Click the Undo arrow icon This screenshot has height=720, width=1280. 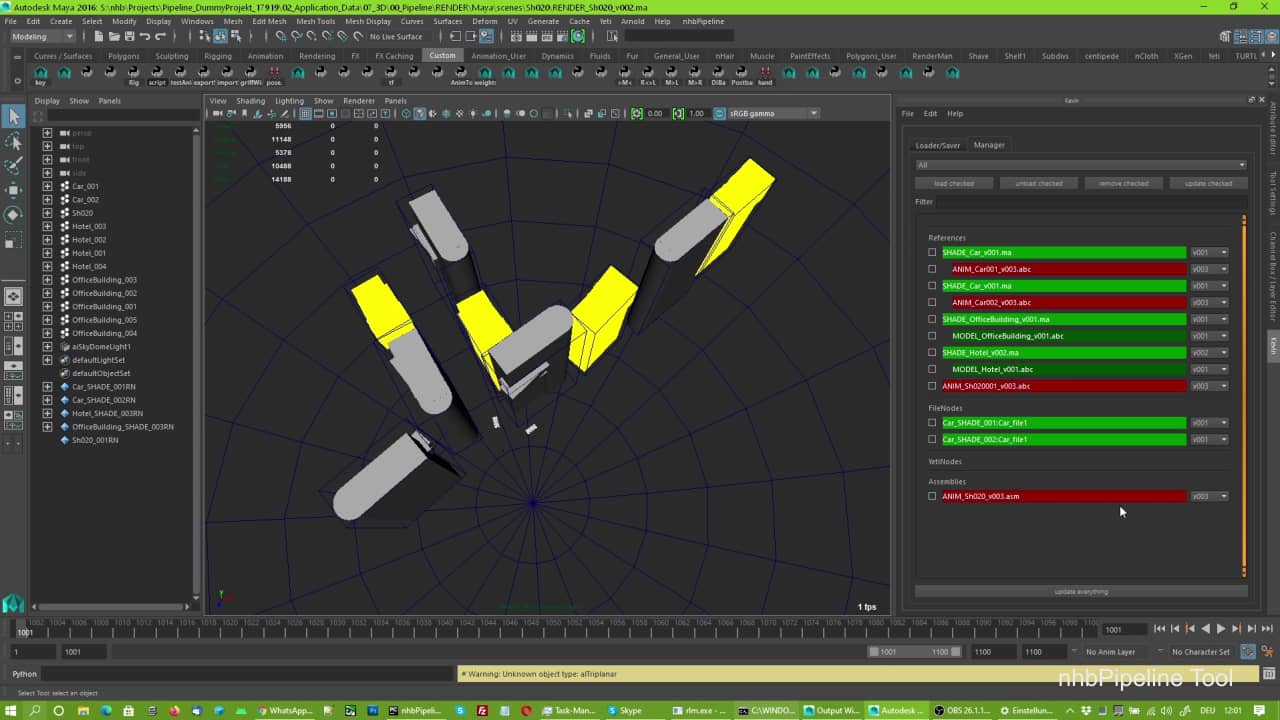click(x=144, y=36)
